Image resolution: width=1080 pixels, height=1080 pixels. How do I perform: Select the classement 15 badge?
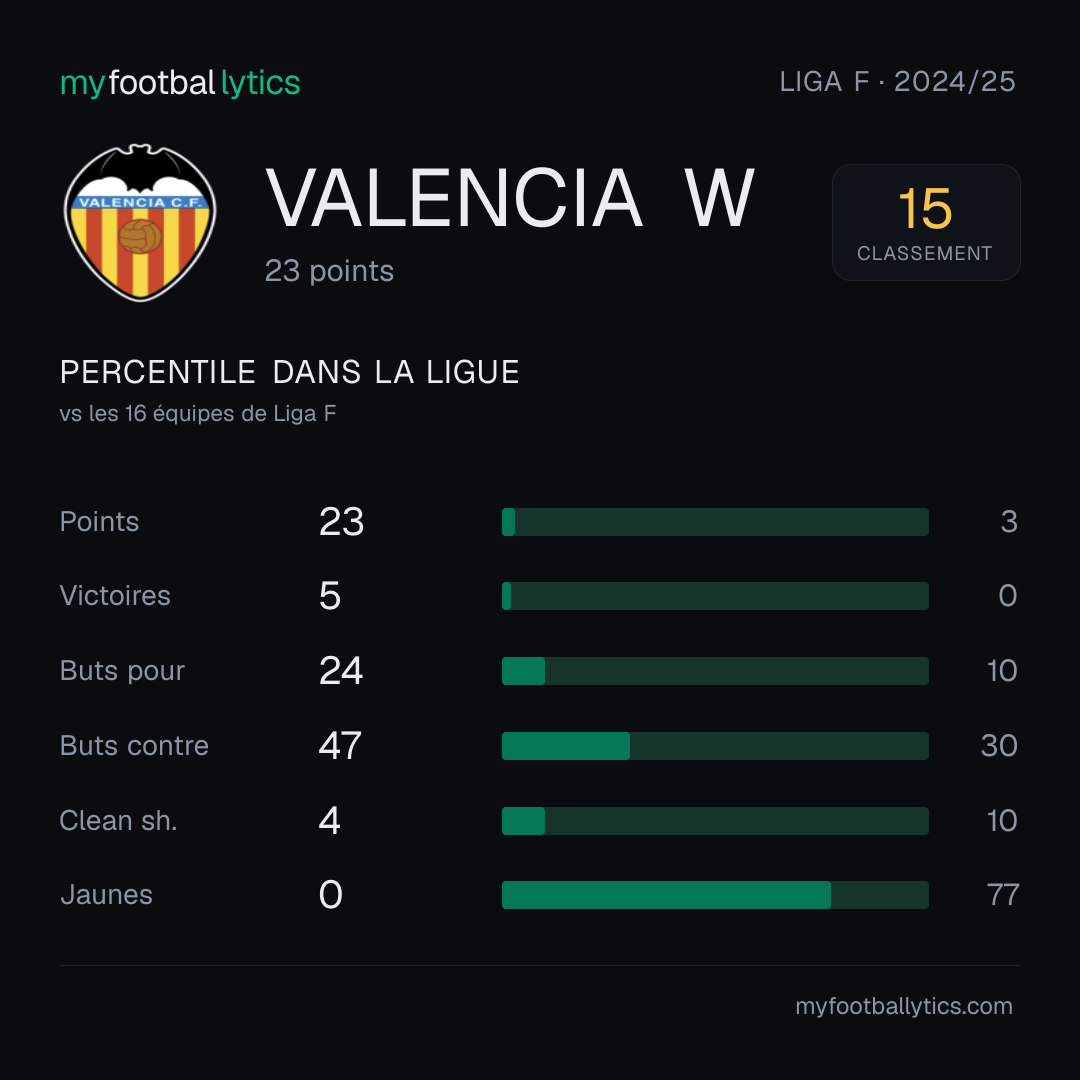pos(926,222)
